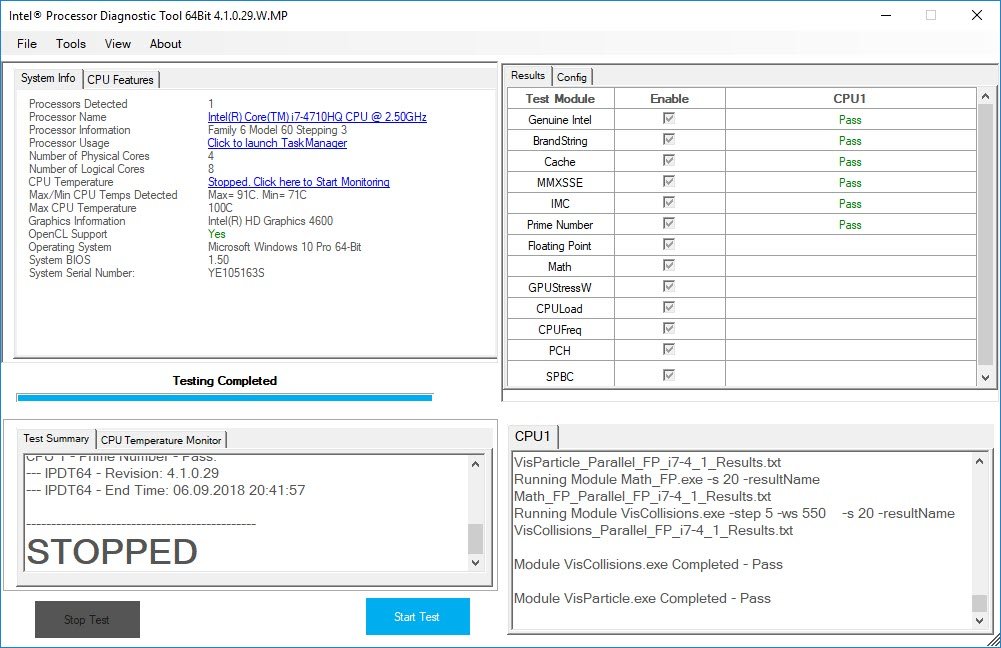Image resolution: width=1001 pixels, height=648 pixels.
Task: Click the Test Summary scrollbar thumb
Action: [476, 539]
